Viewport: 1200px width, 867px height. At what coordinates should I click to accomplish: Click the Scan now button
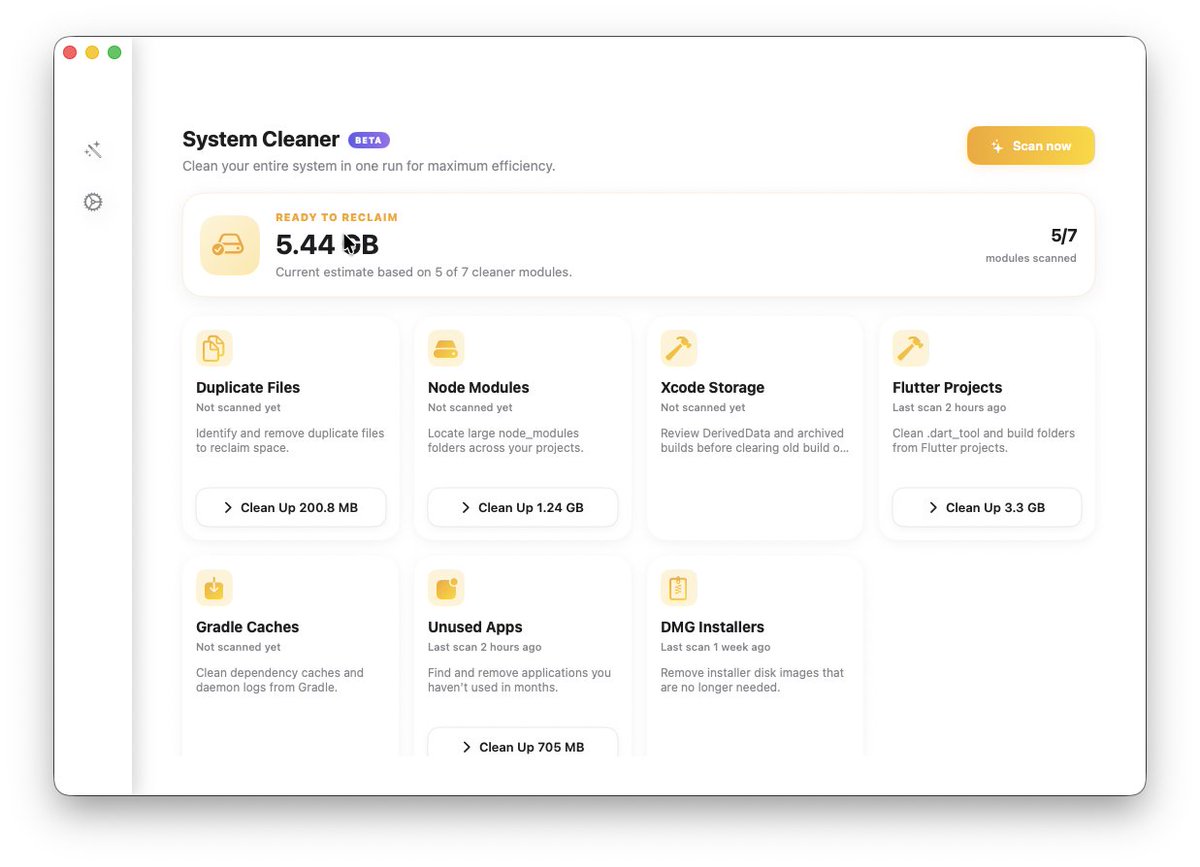[1031, 146]
